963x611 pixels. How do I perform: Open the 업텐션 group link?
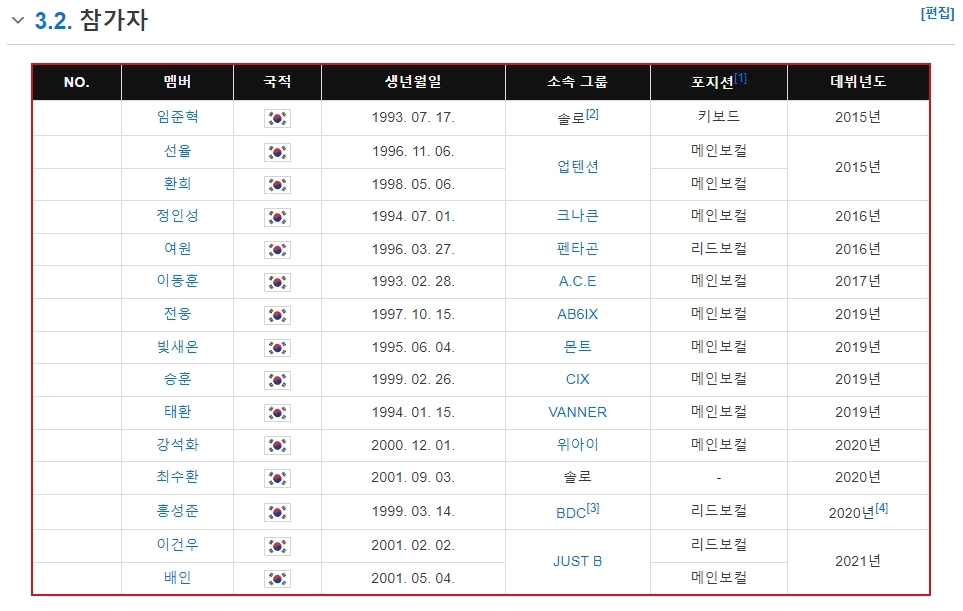[x=577, y=167]
